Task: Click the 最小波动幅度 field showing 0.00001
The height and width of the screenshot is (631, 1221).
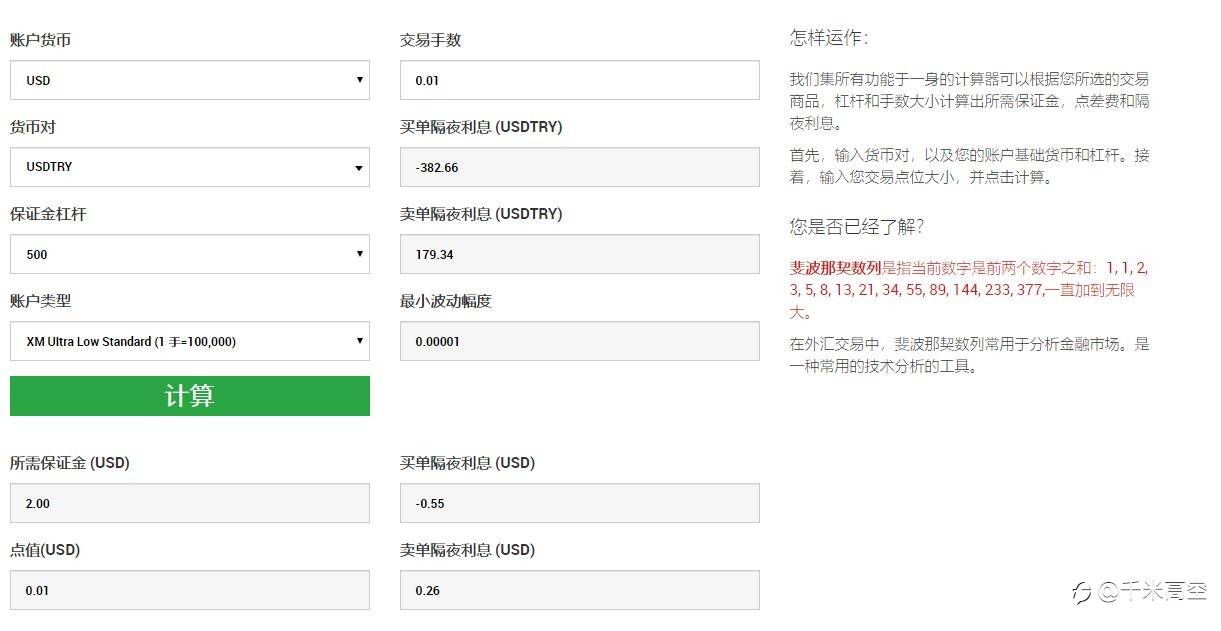Action: [580, 341]
